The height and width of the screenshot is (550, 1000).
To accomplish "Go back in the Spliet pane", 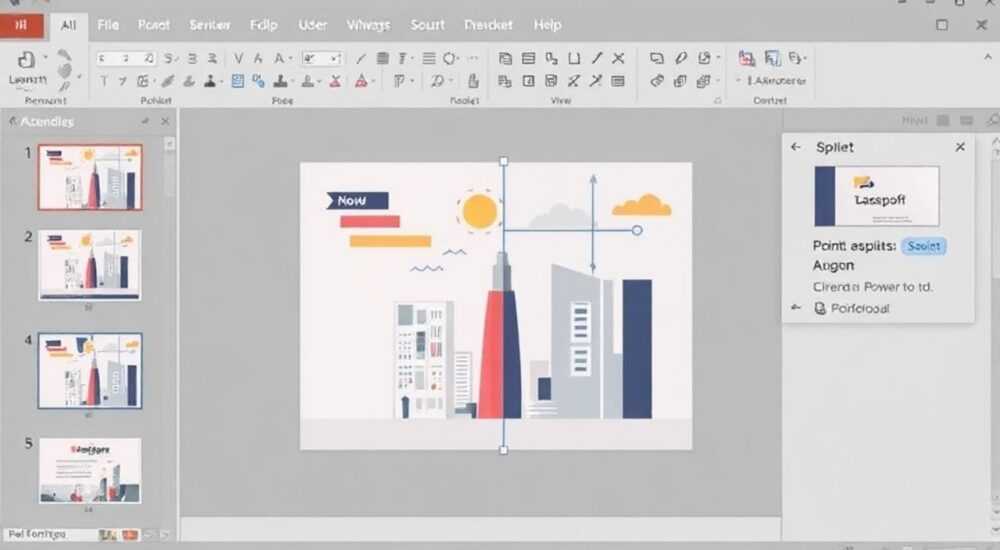I will (795, 147).
